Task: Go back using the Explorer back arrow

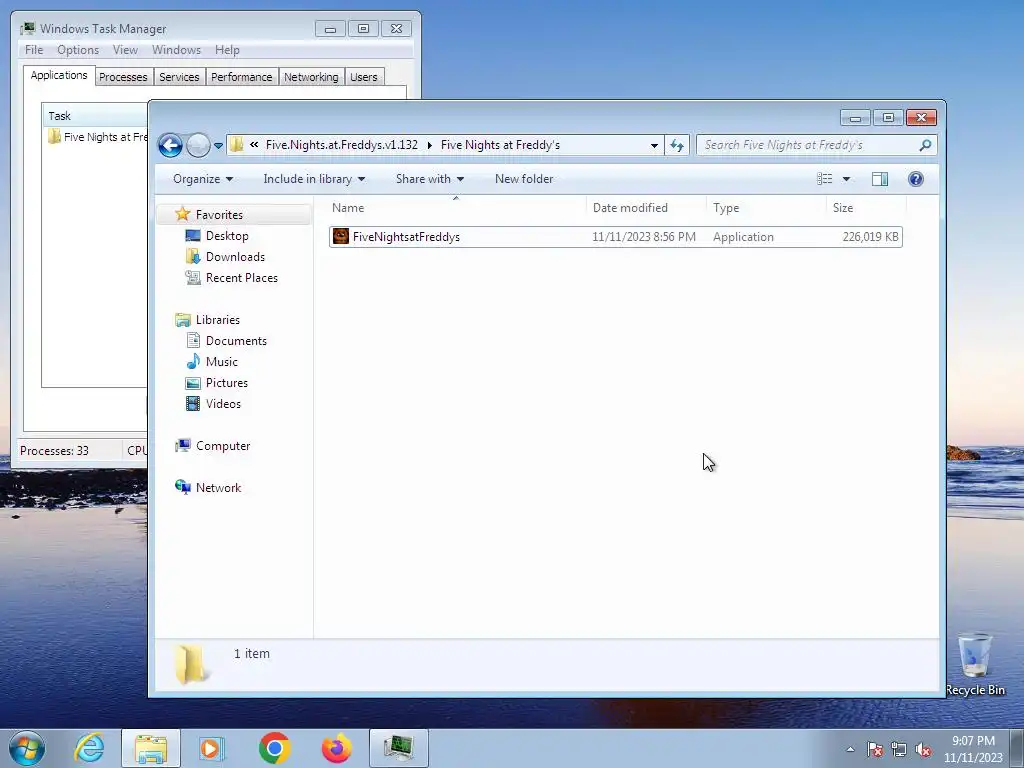Action: (x=170, y=145)
